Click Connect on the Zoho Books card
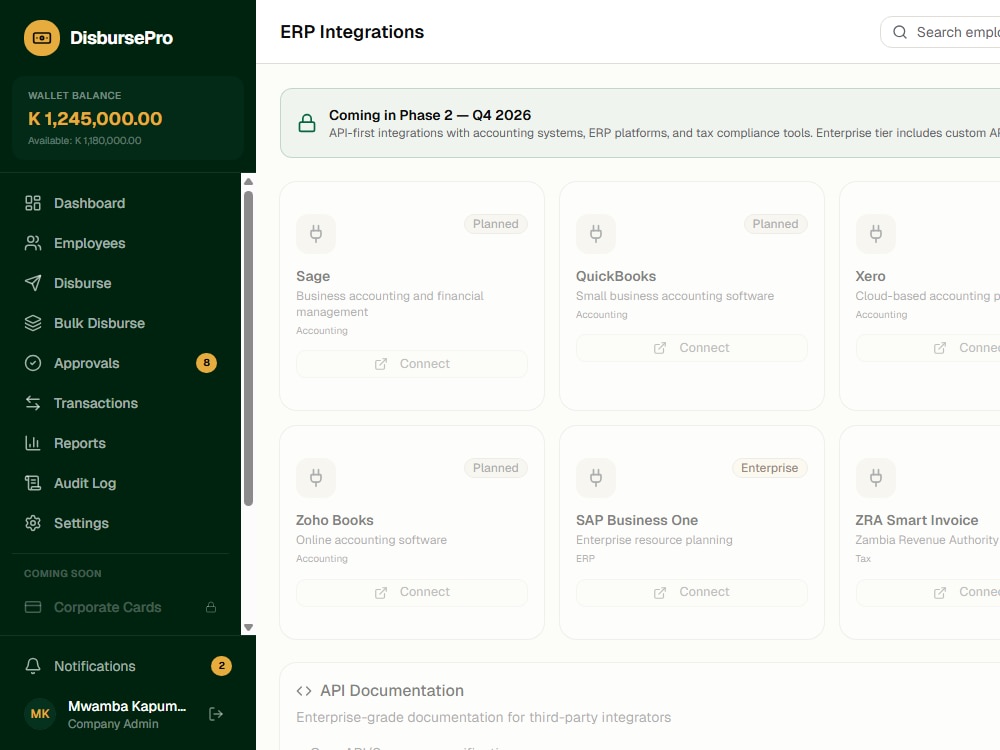The height and width of the screenshot is (750, 1000). pos(412,592)
